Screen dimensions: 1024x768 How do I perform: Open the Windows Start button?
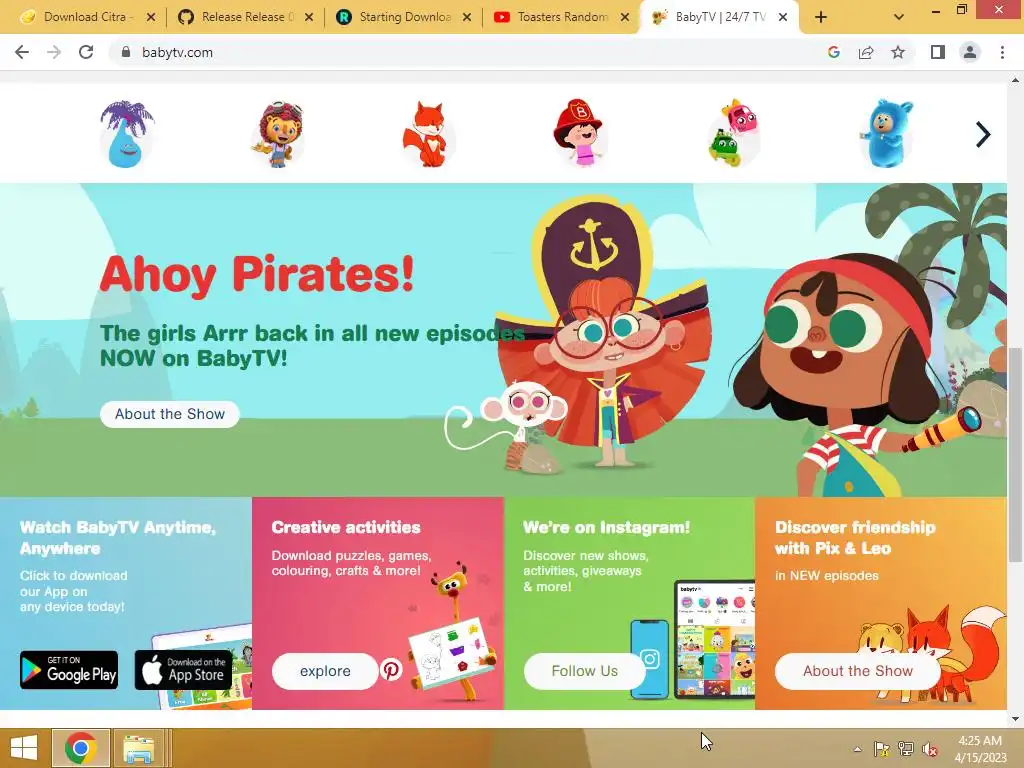point(24,748)
